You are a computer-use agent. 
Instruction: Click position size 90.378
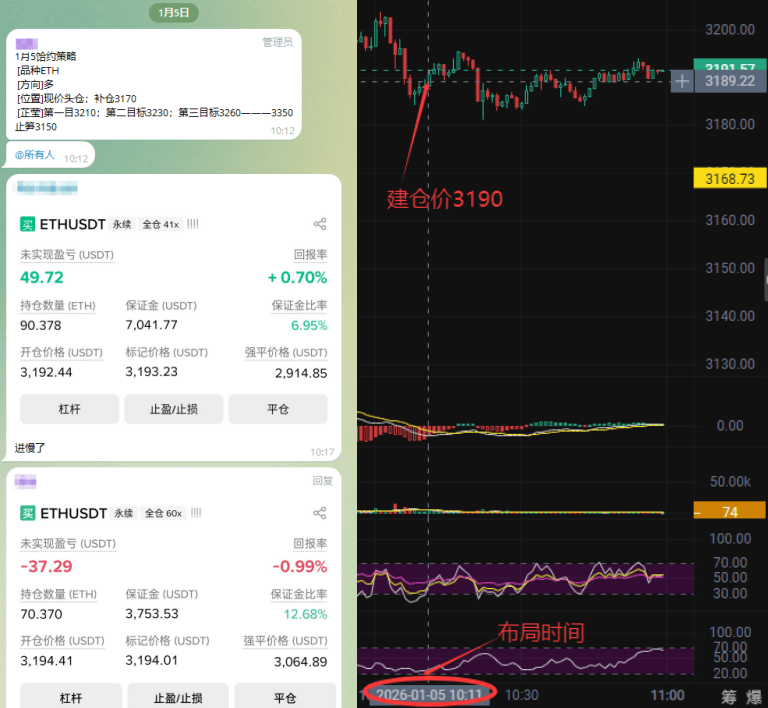tap(41, 326)
